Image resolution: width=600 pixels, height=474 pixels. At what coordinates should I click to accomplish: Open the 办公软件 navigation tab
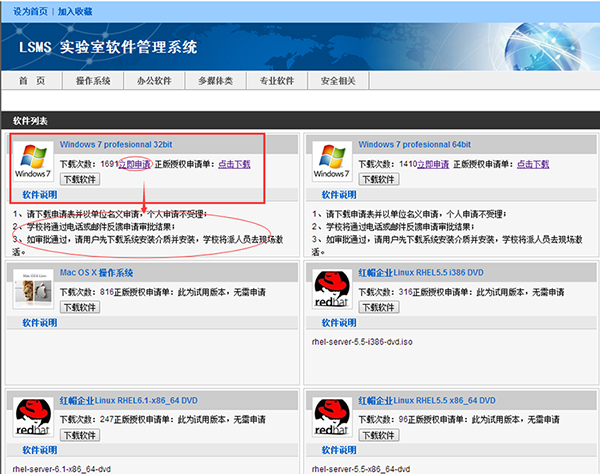154,81
